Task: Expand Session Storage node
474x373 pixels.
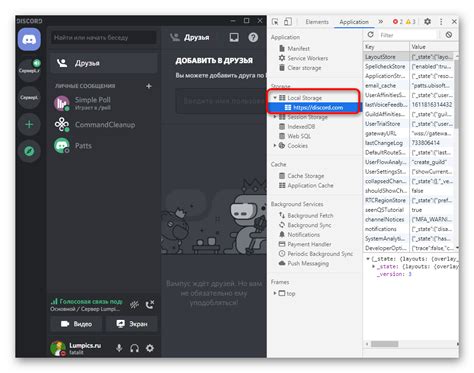Action: pyautogui.click(x=275, y=117)
